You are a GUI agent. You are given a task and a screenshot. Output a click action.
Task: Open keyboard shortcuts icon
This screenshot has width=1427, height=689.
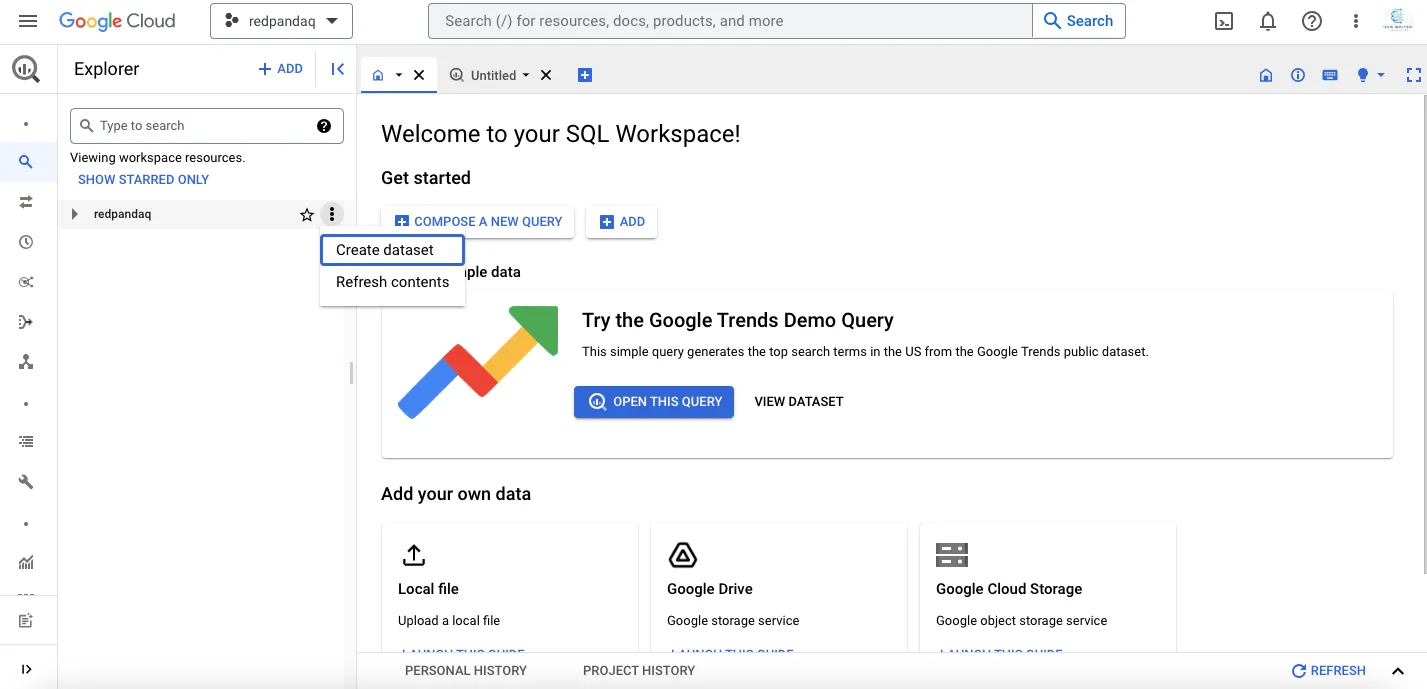coord(1330,75)
